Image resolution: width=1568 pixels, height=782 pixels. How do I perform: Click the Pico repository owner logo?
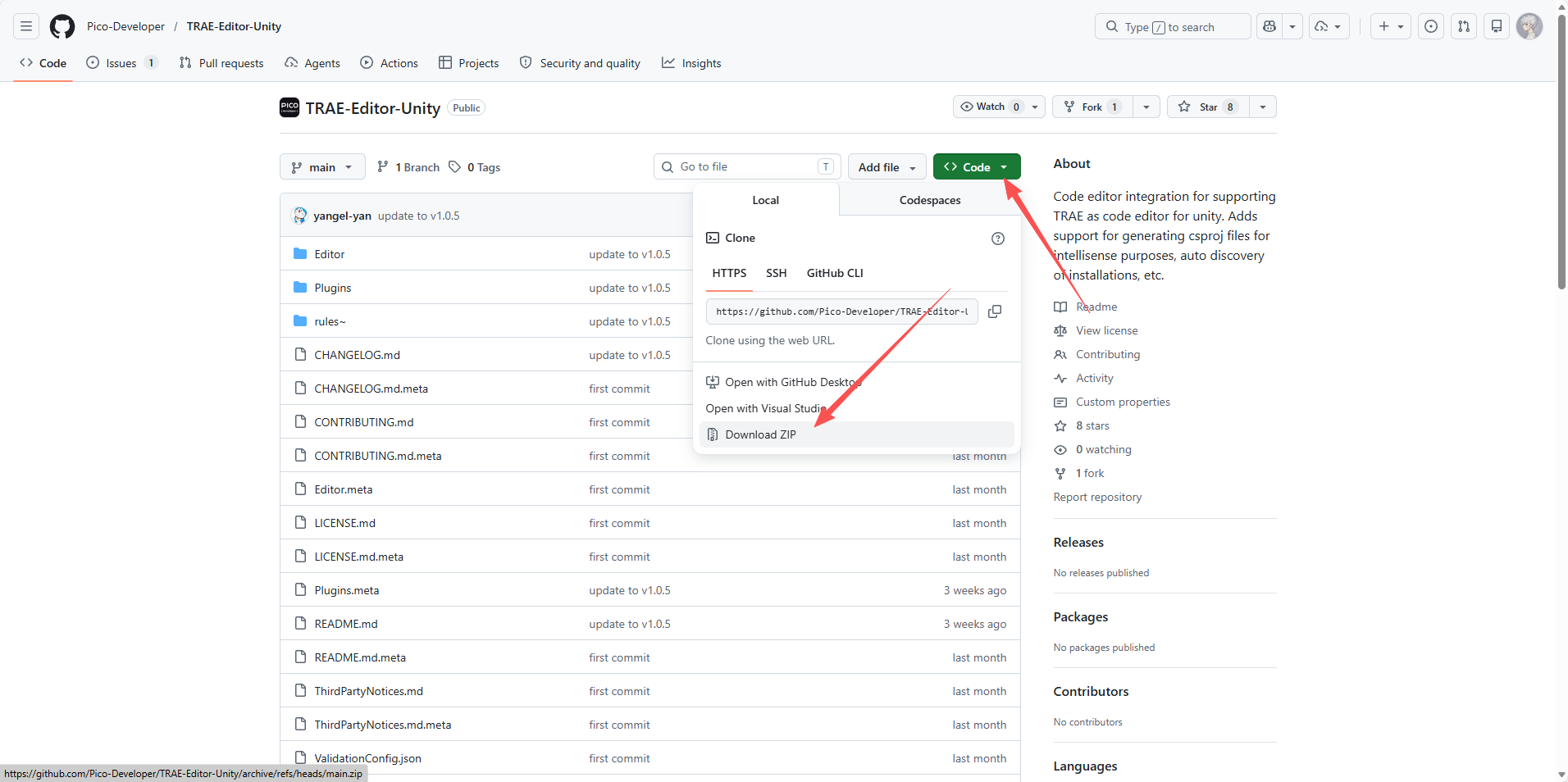coord(289,107)
